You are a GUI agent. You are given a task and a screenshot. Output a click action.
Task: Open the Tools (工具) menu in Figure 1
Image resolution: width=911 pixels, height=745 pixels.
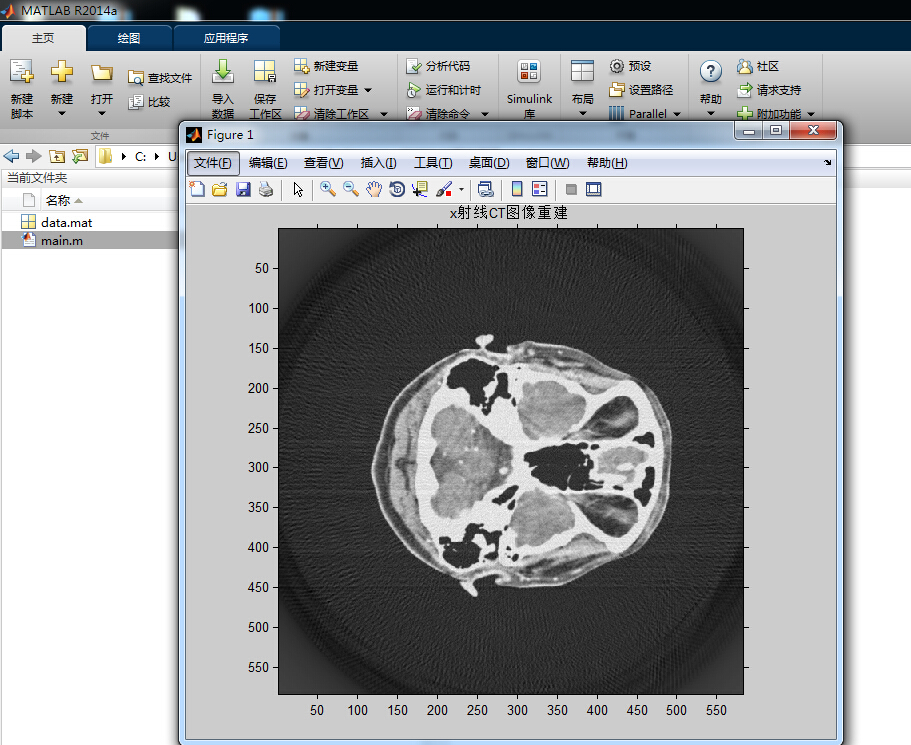coord(433,163)
